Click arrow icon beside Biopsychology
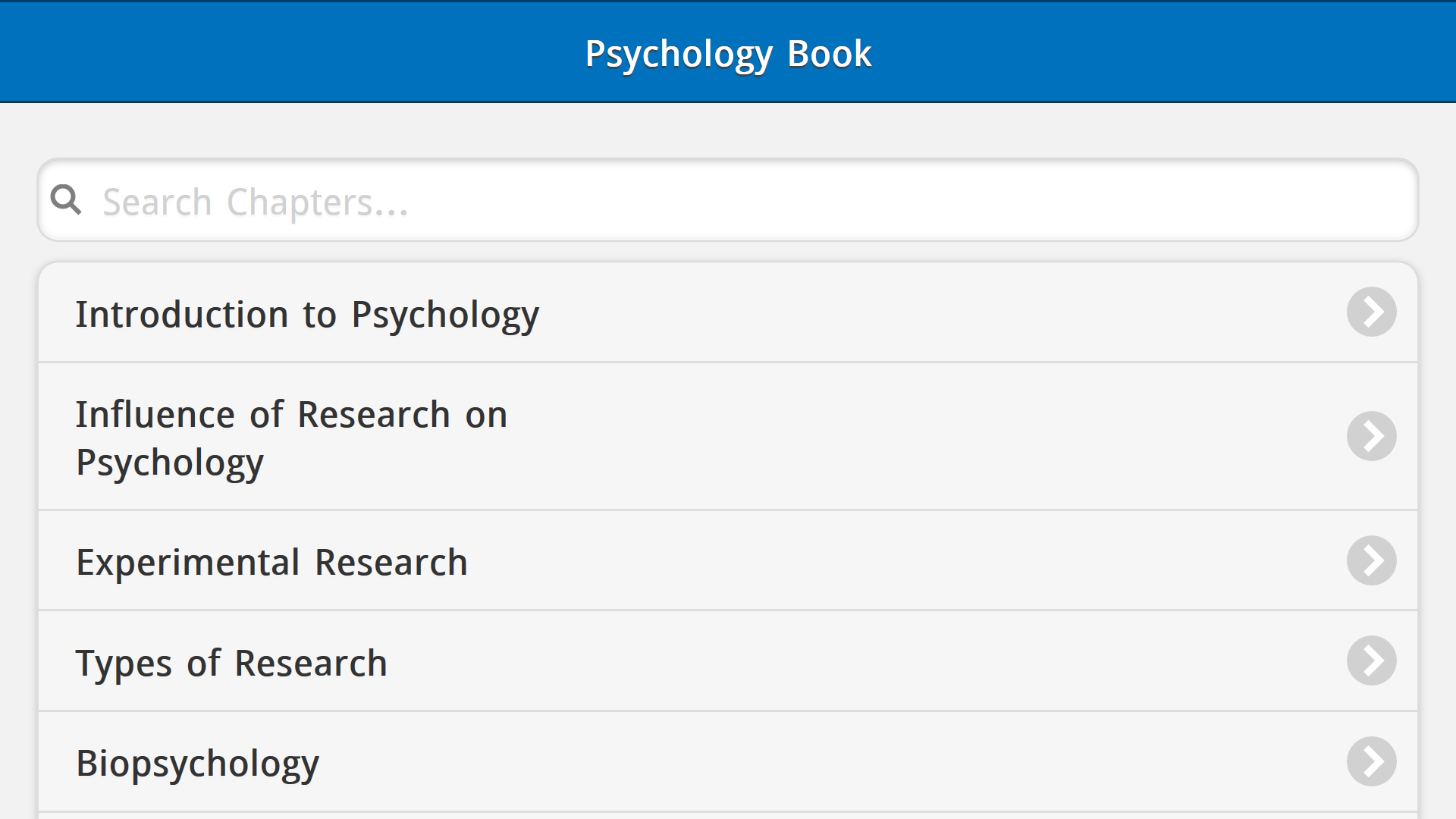The image size is (1456, 819). click(1371, 761)
